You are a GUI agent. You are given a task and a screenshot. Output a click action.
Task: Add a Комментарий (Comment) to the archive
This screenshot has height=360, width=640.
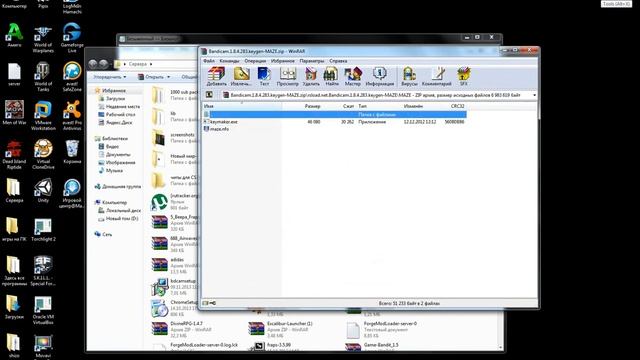click(437, 76)
